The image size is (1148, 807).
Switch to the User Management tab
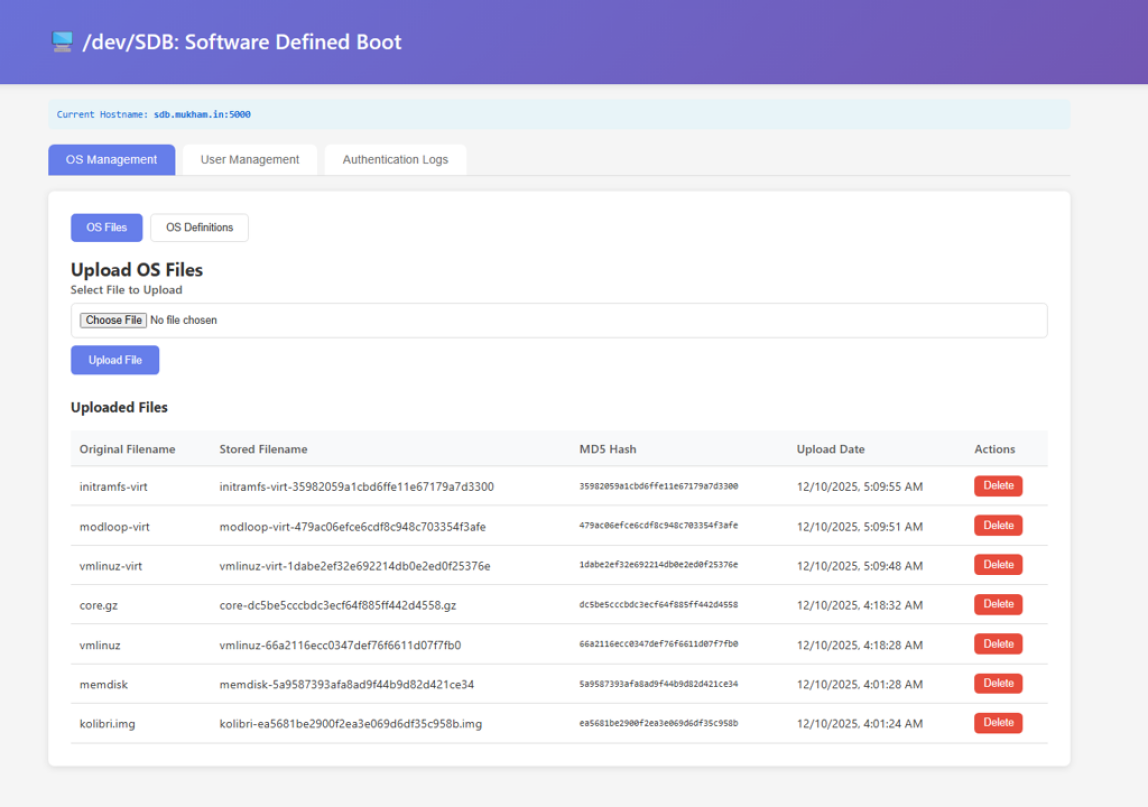pyautogui.click(x=250, y=160)
